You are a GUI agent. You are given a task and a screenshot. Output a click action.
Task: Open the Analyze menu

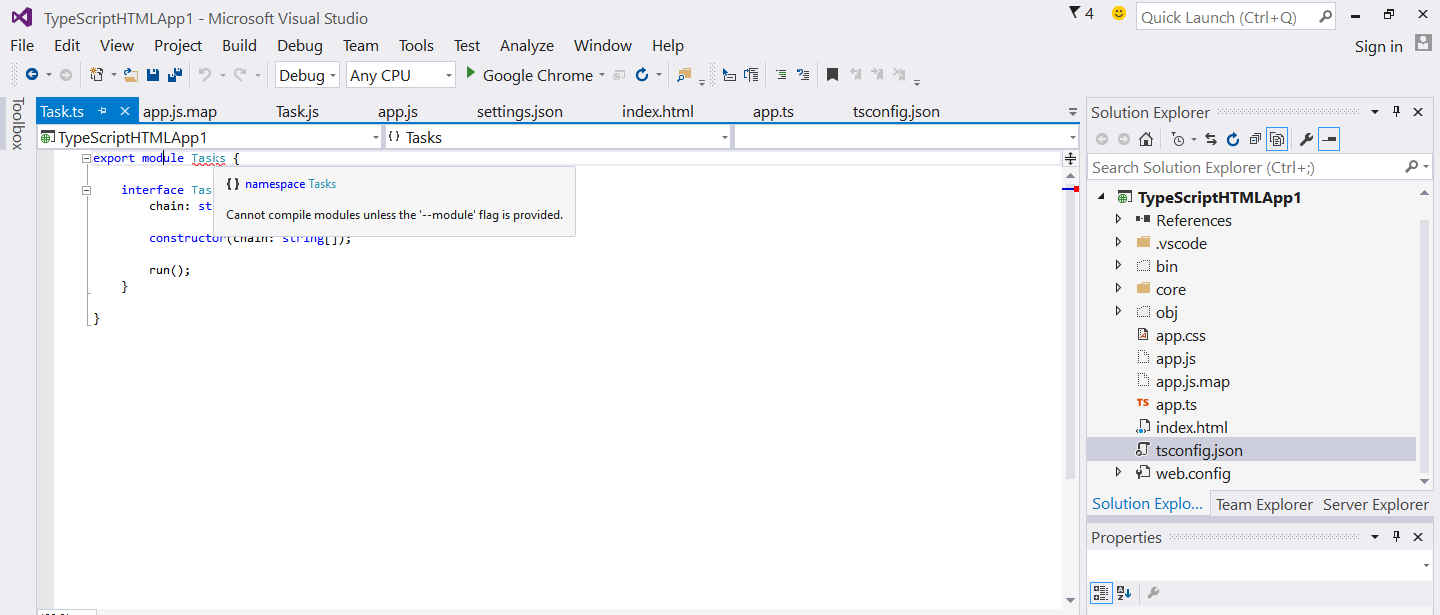coord(527,45)
